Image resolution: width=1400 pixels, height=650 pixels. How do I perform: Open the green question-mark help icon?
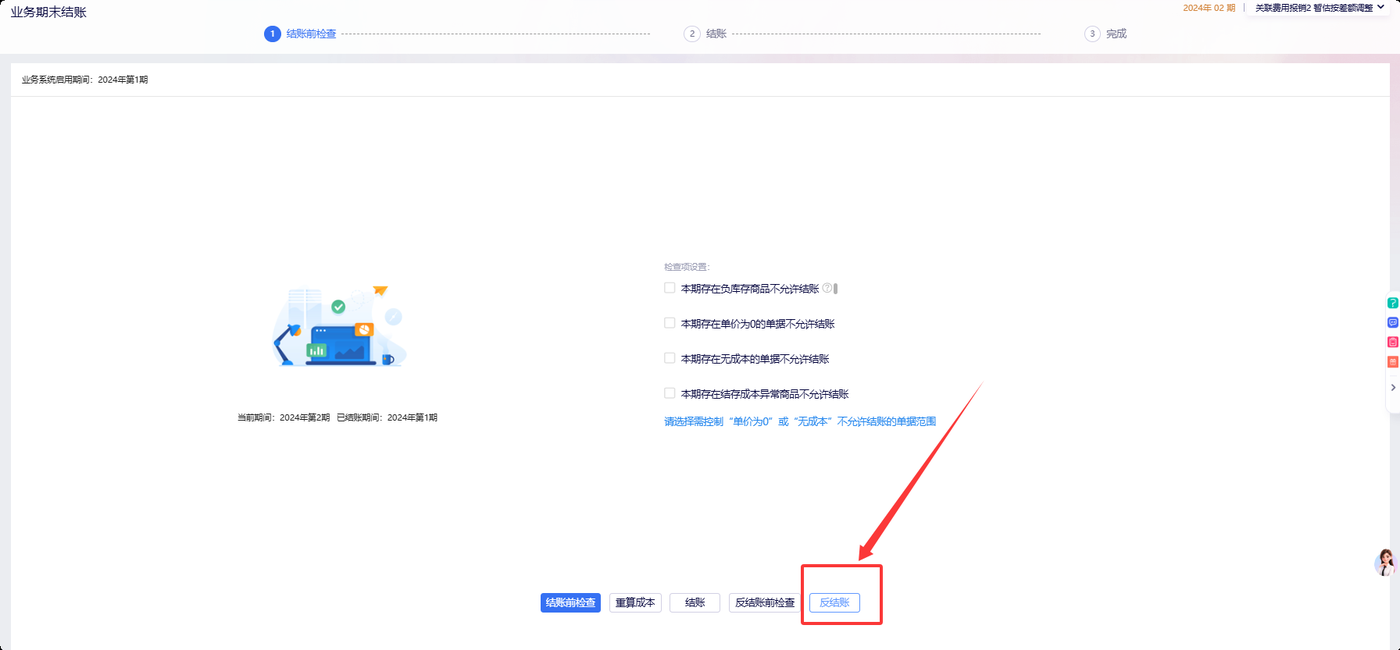(x=1393, y=303)
